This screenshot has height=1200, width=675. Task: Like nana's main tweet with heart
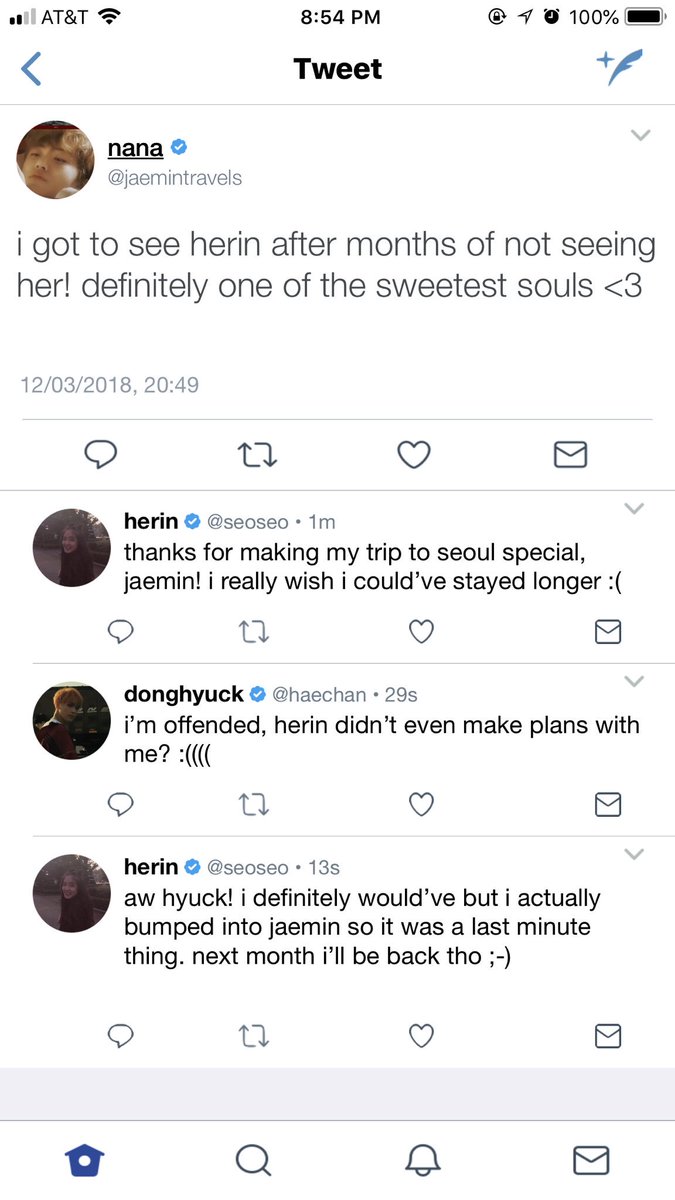tap(413, 455)
